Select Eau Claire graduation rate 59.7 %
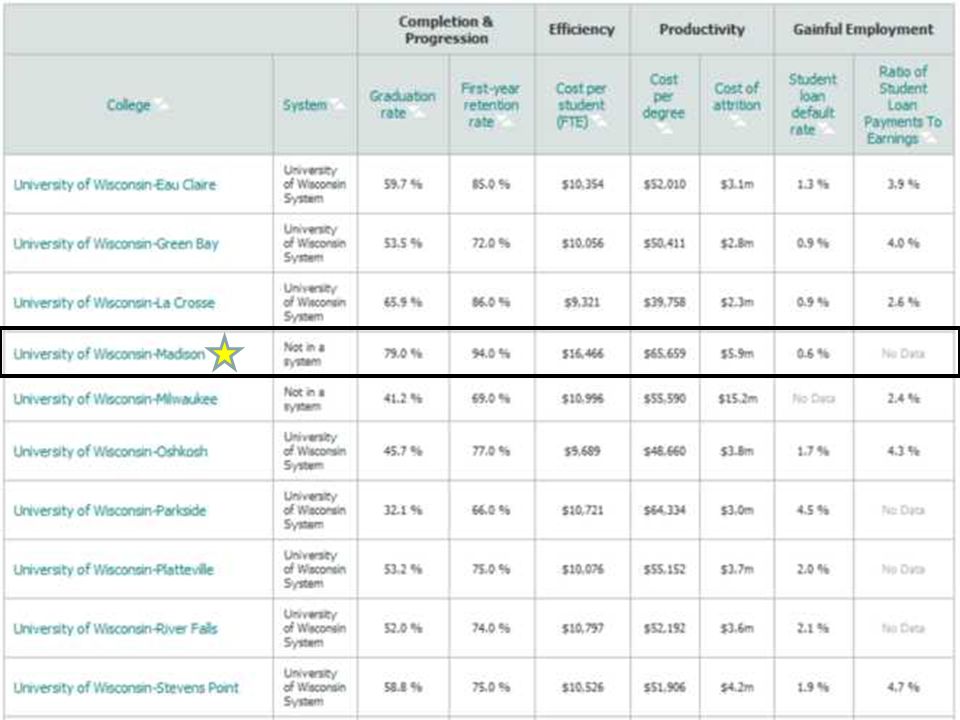The width and height of the screenshot is (960, 720). 403,184
